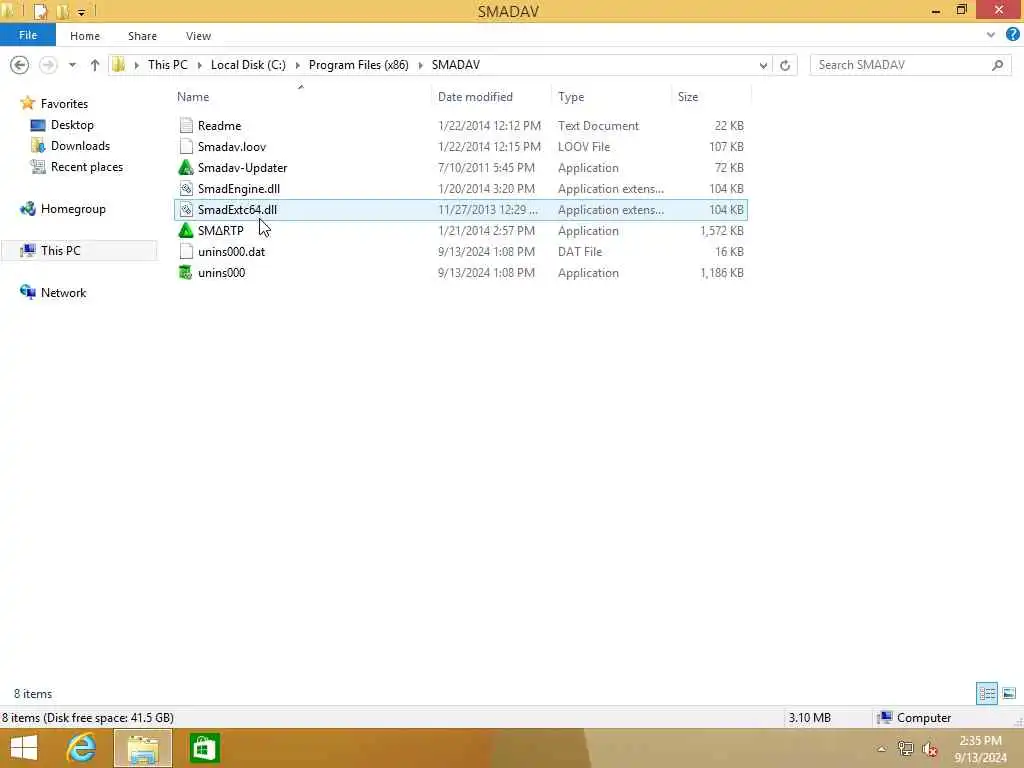The image size is (1024, 768).
Task: Select the SMΔRTP application icon
Action: click(186, 231)
